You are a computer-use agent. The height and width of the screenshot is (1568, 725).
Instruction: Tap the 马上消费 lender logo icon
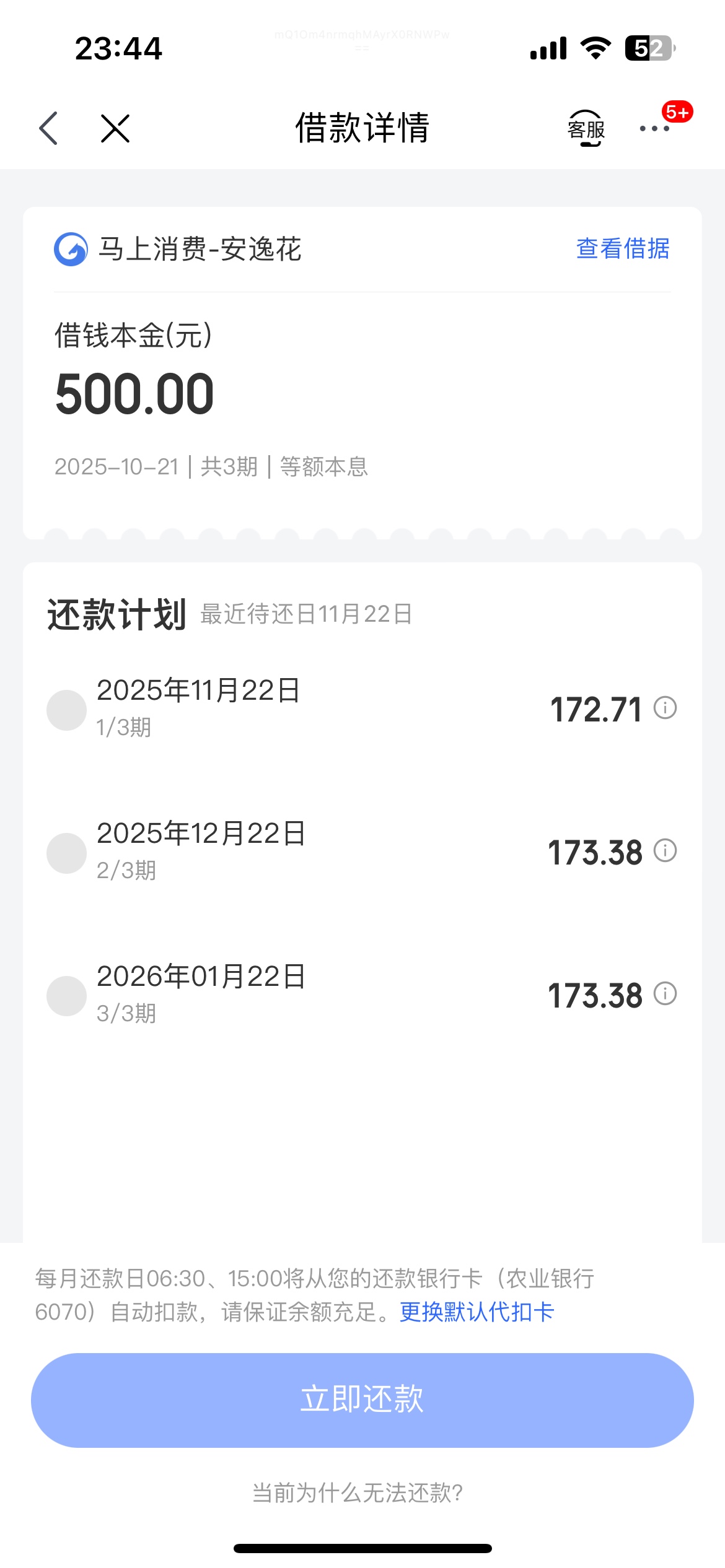click(x=71, y=250)
